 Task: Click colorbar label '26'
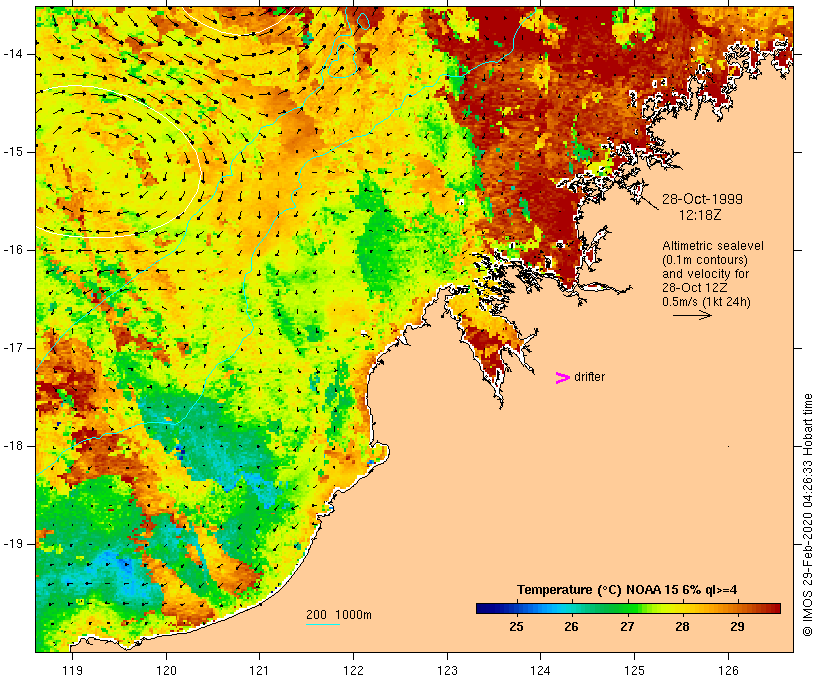(x=571, y=627)
